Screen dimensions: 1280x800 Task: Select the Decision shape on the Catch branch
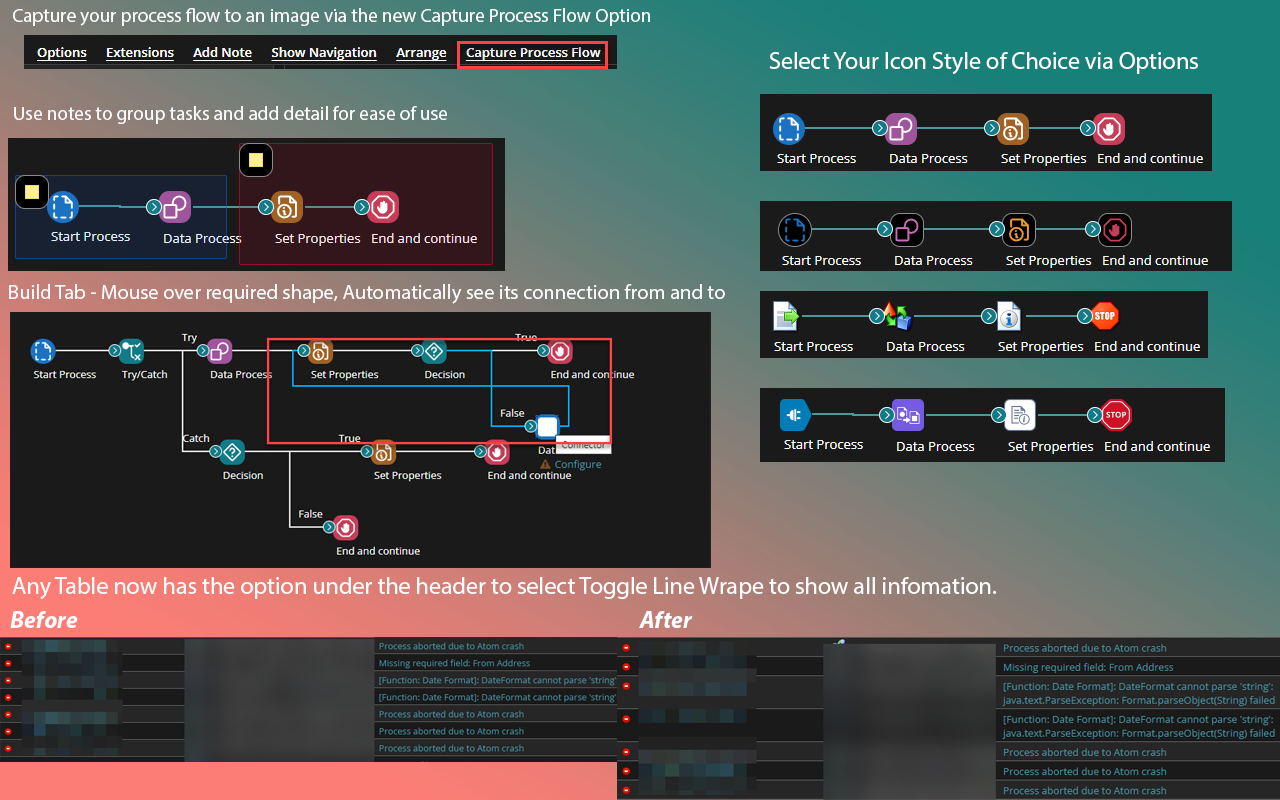(232, 452)
